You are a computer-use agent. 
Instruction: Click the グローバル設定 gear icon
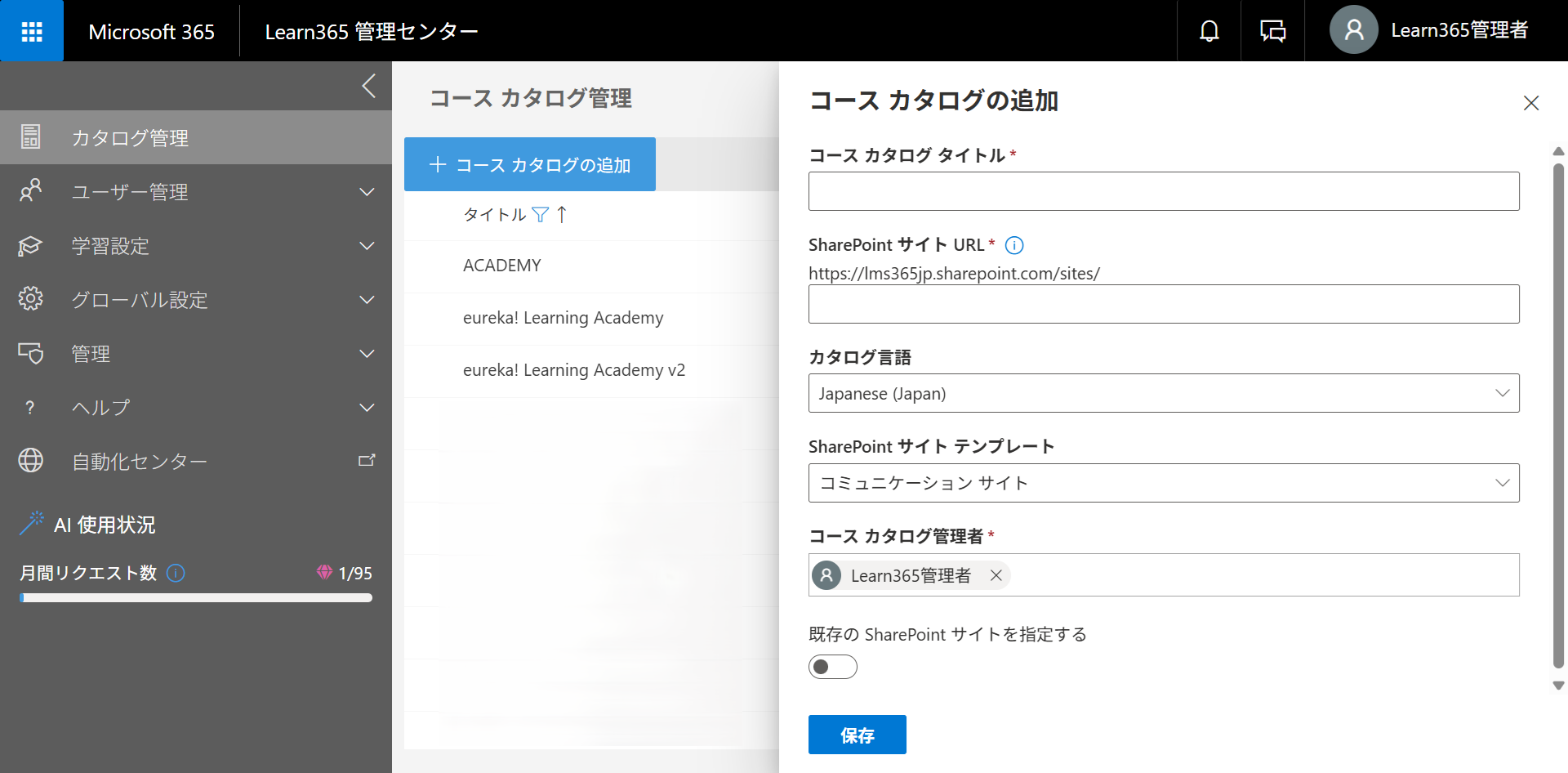click(30, 299)
